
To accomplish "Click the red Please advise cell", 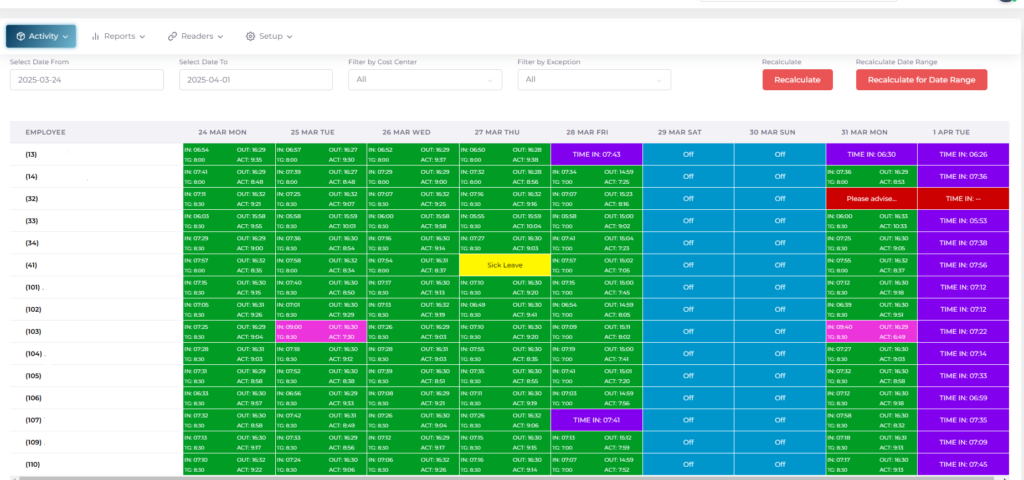I will 871,199.
